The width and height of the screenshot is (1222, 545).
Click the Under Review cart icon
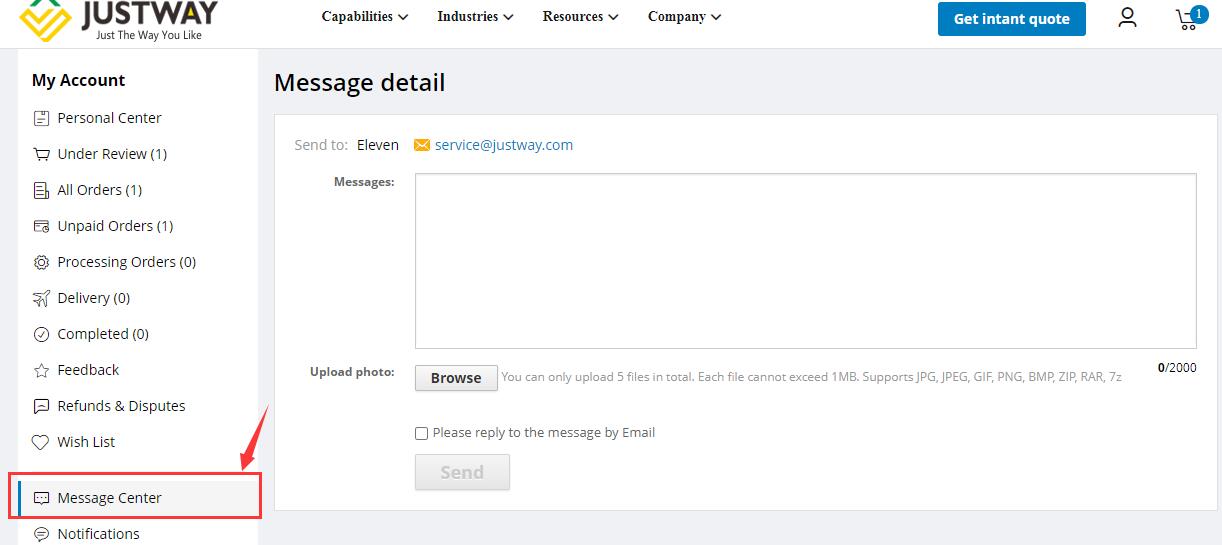coord(41,154)
